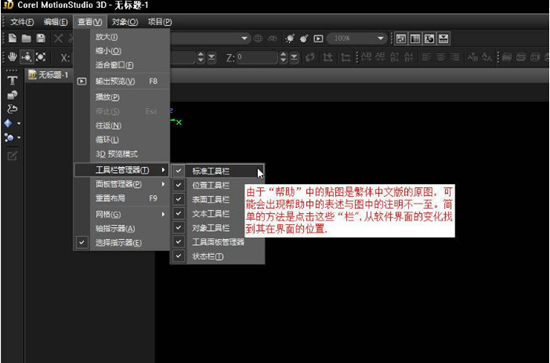Viewport: 550px width, 363px height.
Task: Choose 播放 from the View menu
Action: click(x=121, y=97)
